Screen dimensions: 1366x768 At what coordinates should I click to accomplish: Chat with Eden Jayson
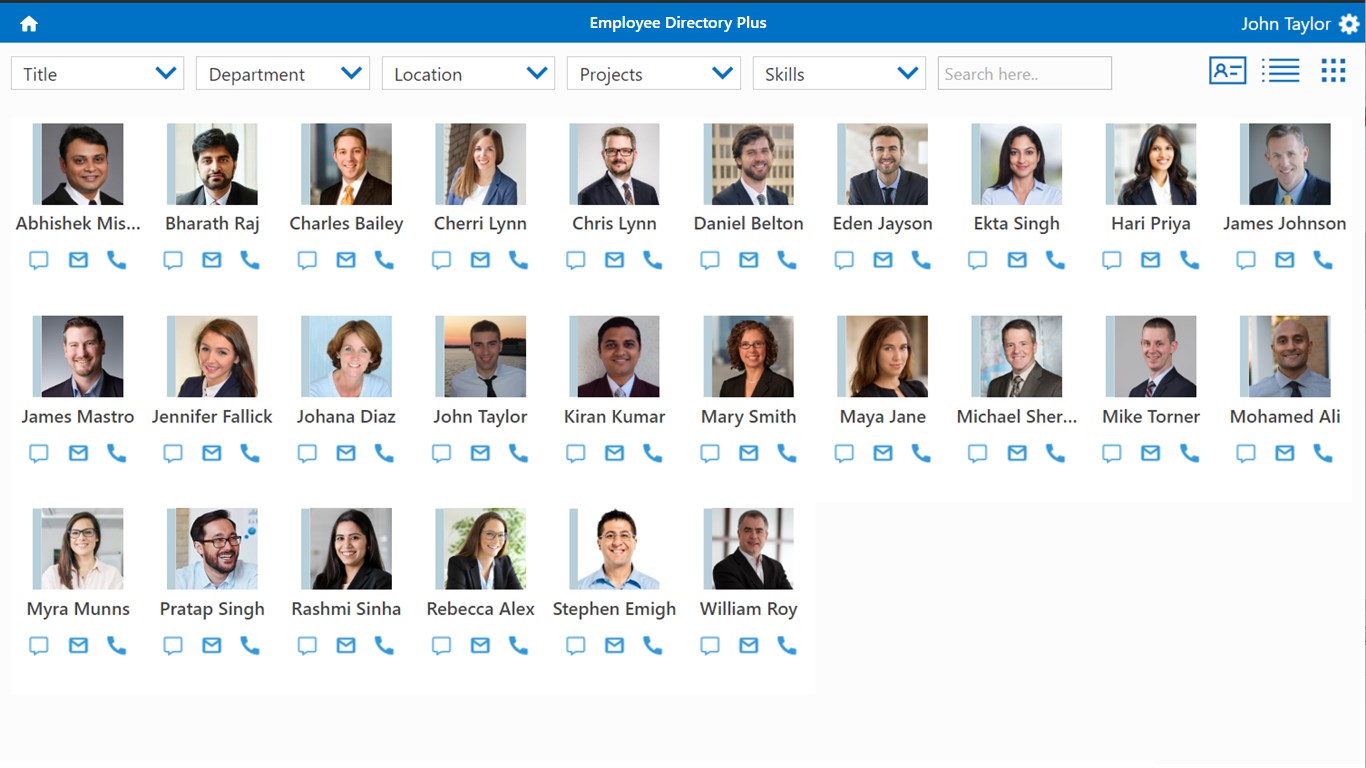844,261
